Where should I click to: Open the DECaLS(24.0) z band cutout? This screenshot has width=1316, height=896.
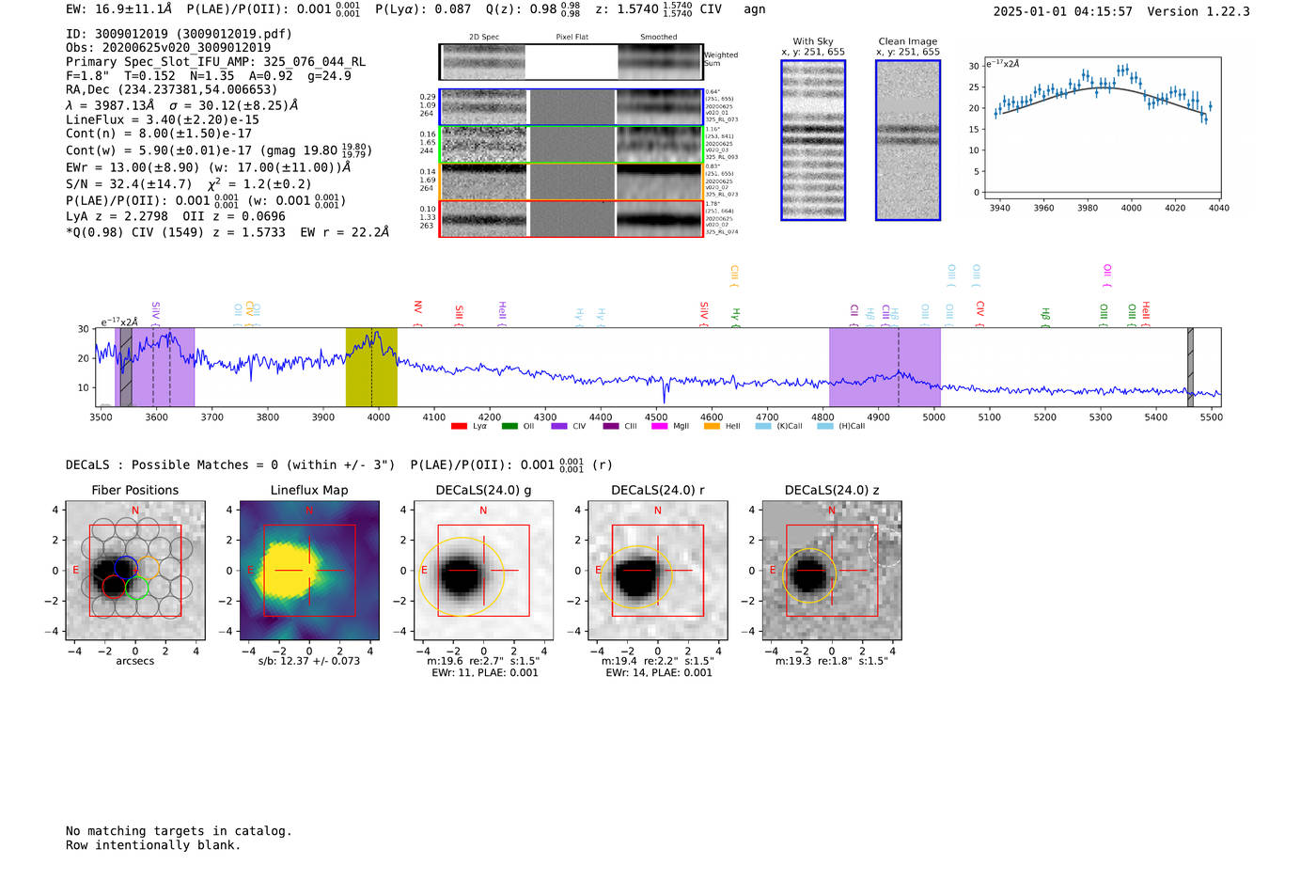pyautogui.click(x=832, y=571)
